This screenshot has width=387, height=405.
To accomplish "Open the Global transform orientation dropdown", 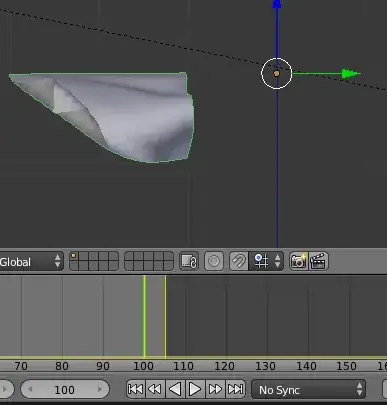I will point(31,262).
